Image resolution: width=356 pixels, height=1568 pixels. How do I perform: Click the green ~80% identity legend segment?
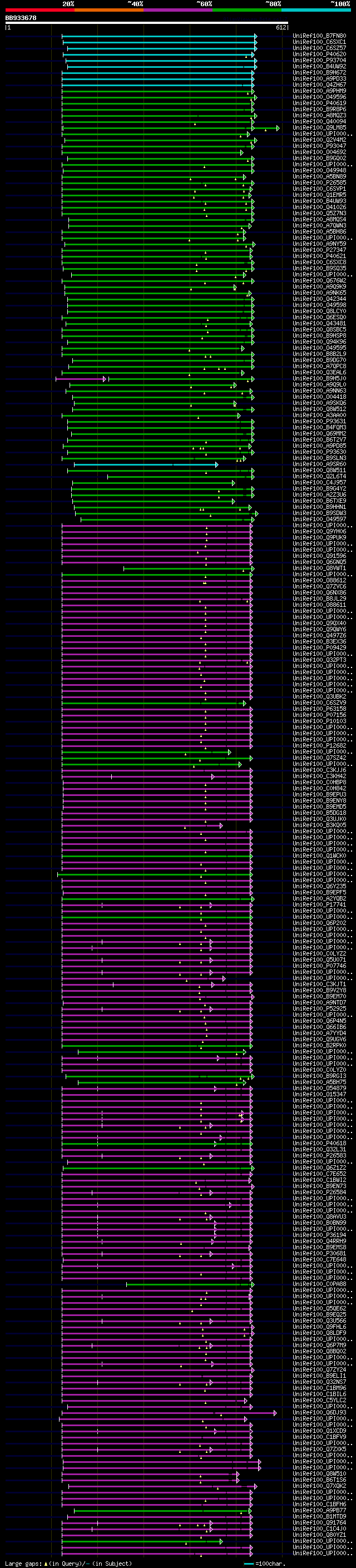247,10
